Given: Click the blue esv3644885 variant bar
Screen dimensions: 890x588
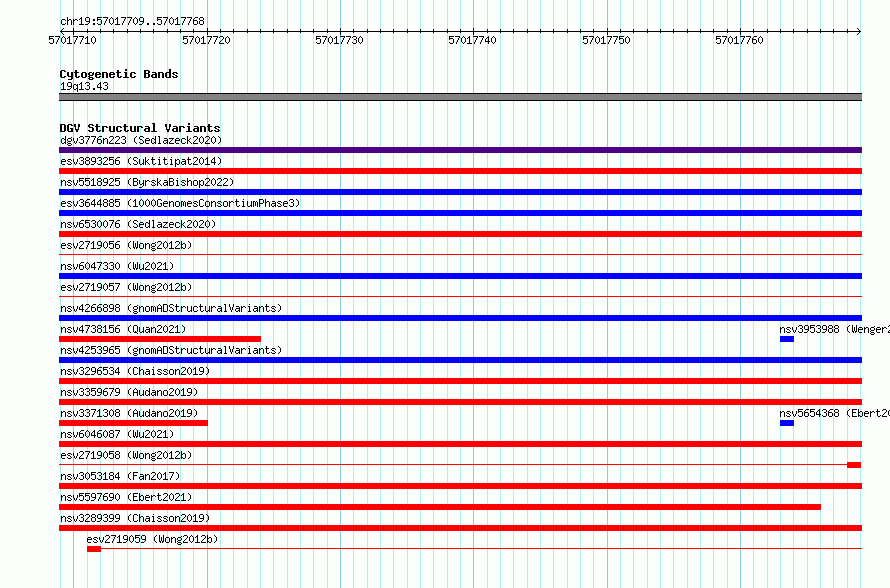Looking at the screenshot, I should click(460, 213).
